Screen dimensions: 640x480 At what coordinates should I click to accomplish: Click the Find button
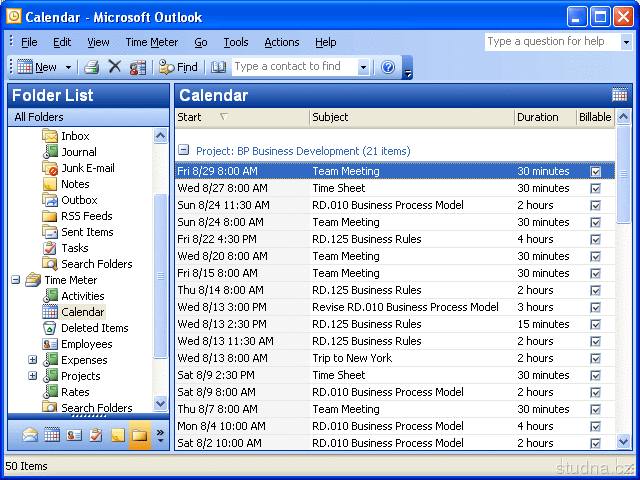tap(178, 67)
